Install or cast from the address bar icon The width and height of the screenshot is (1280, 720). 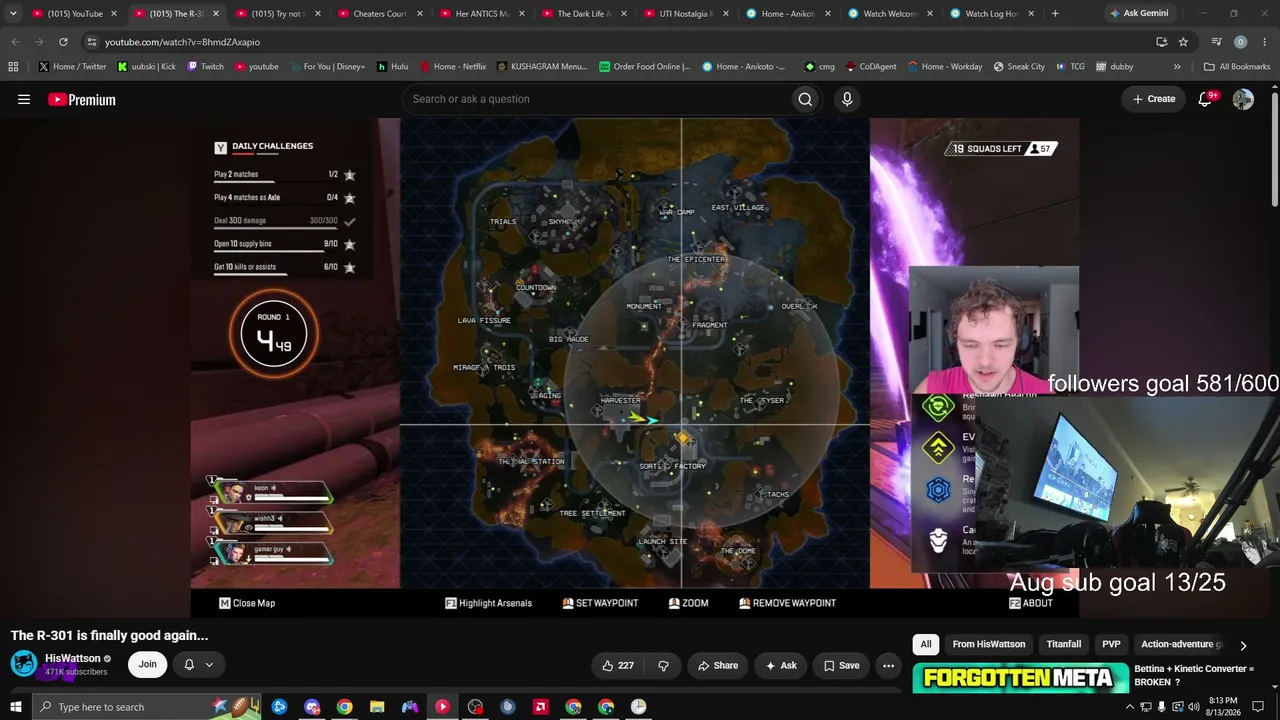1161,42
